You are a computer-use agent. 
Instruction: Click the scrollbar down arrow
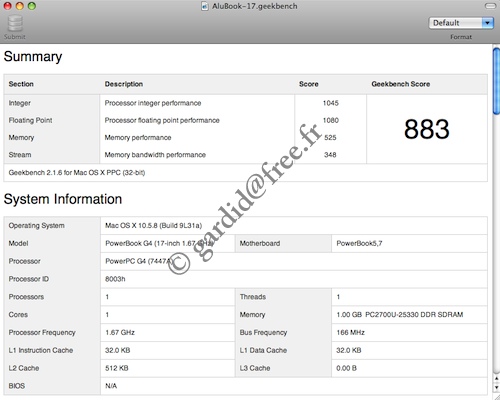click(x=497, y=388)
